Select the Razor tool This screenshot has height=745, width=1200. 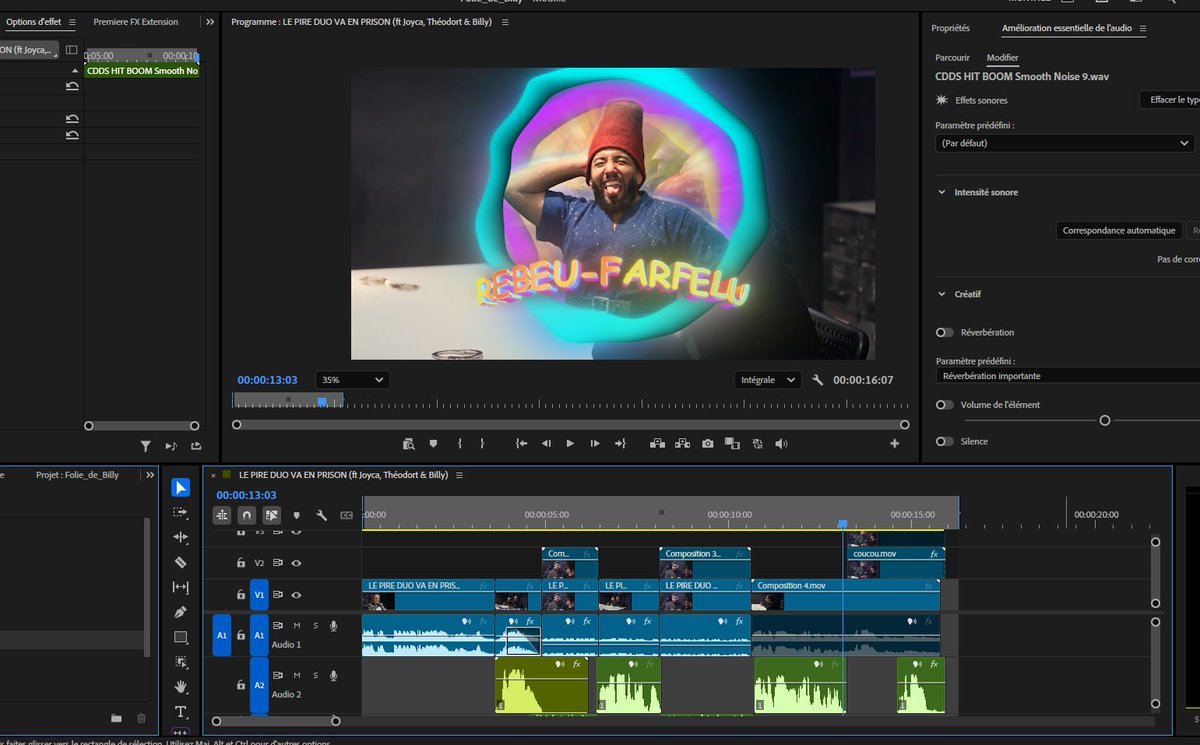(x=180, y=562)
